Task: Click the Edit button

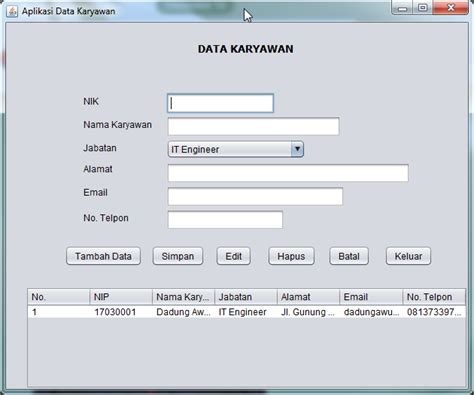Action: [x=233, y=256]
